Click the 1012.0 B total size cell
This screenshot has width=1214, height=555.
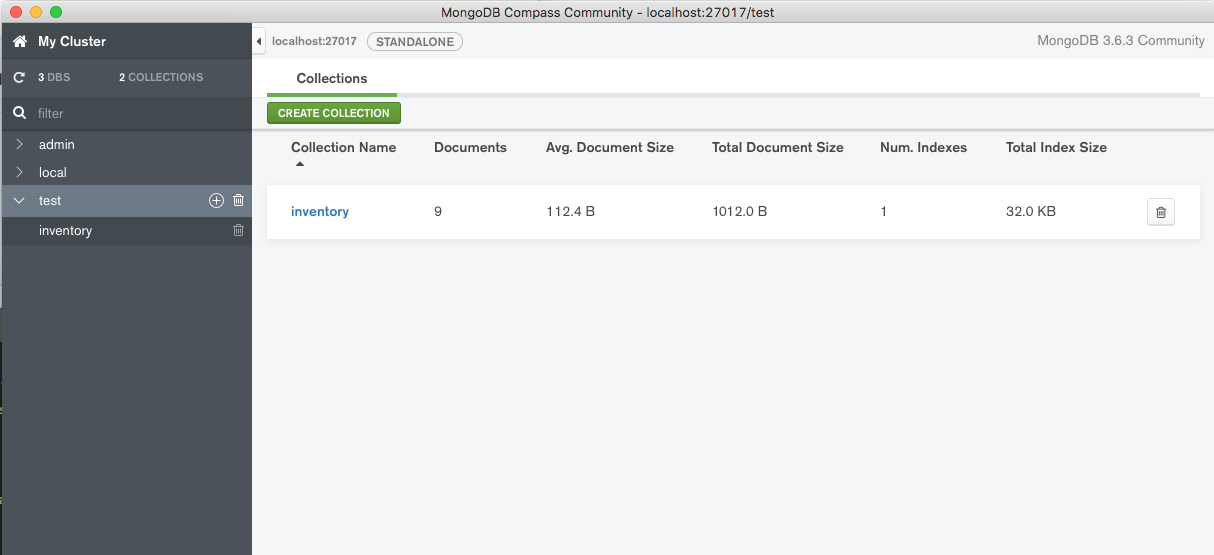pos(740,212)
